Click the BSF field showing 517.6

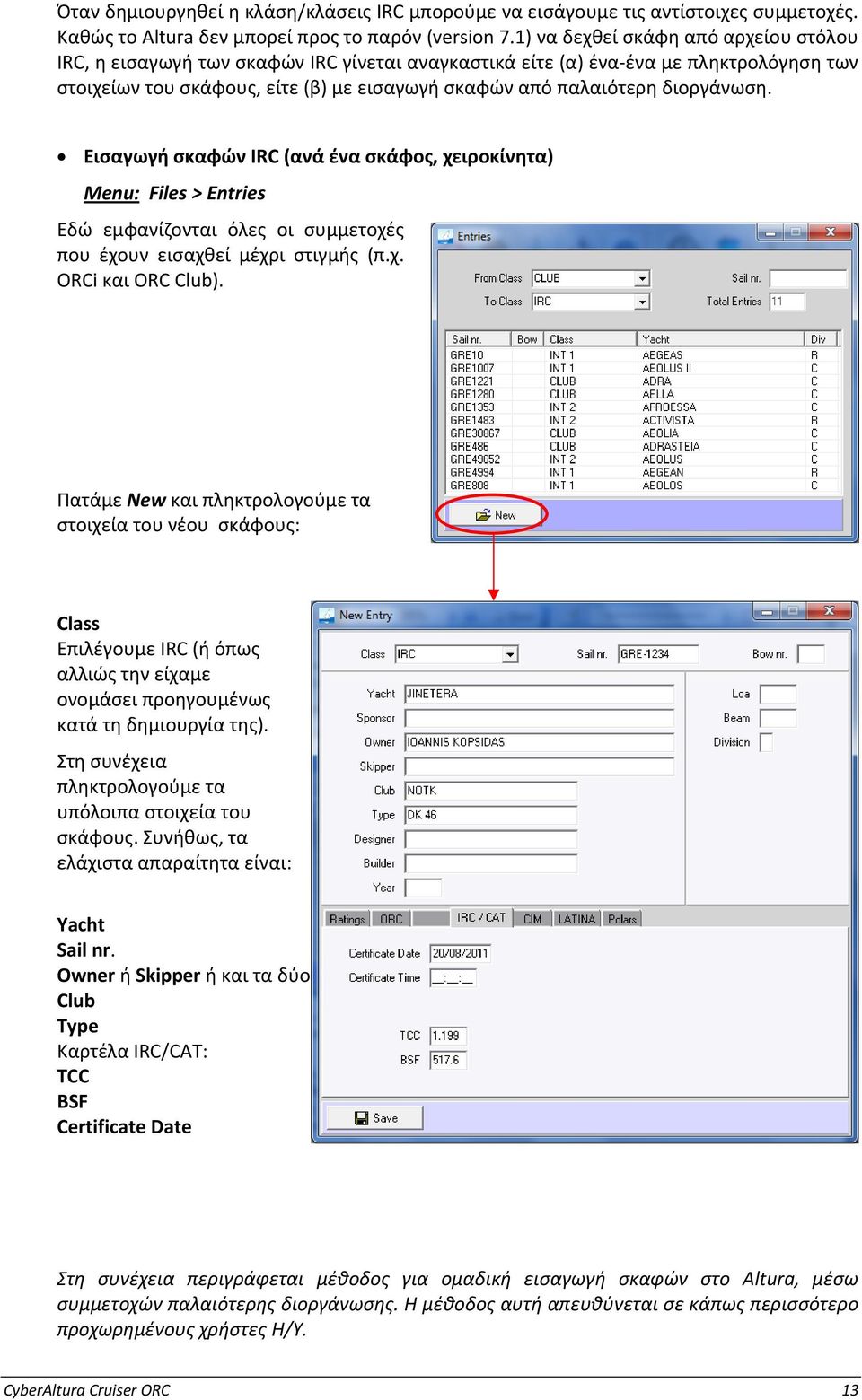tap(447, 1060)
